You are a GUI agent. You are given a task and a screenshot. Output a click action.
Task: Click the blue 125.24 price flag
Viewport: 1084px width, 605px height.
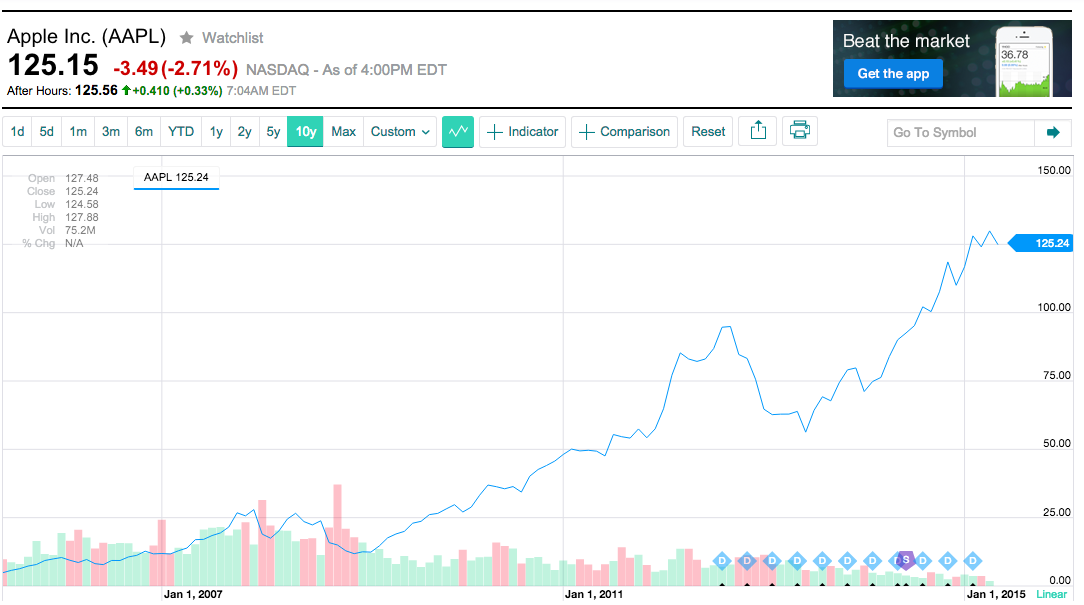coord(1042,243)
